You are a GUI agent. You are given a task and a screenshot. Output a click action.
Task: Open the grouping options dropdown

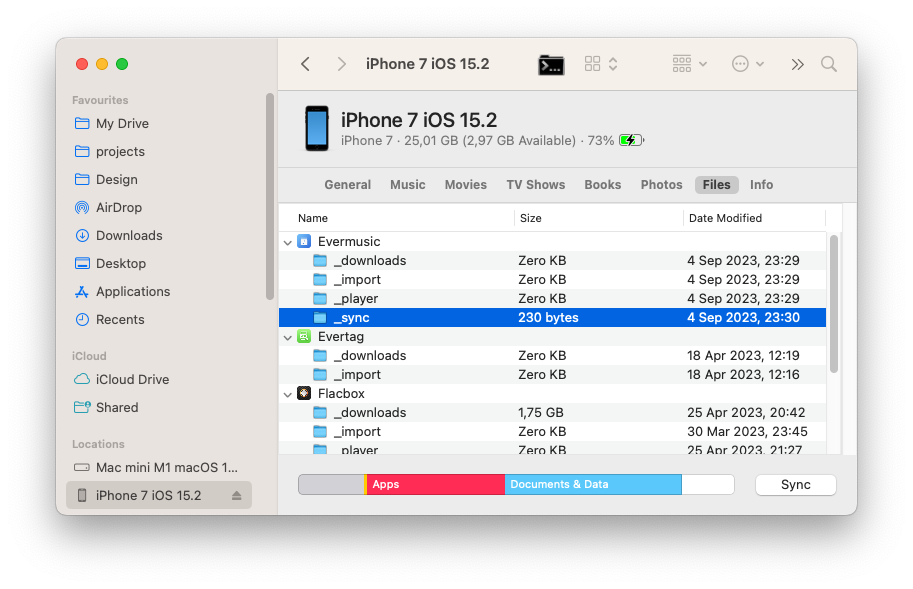pyautogui.click(x=688, y=64)
